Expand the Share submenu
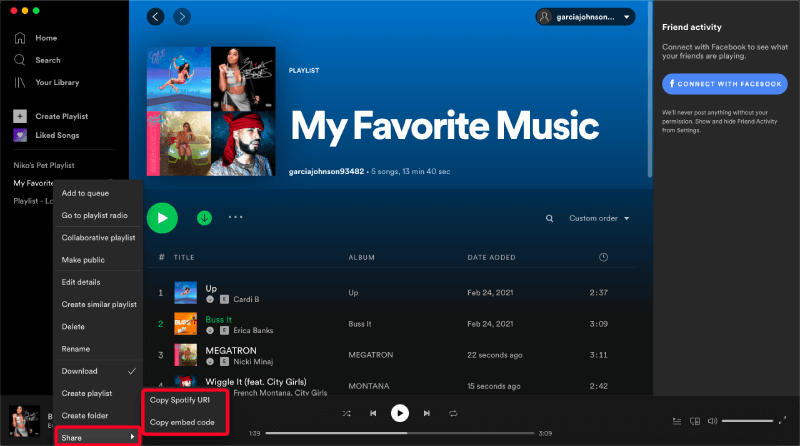 point(97,437)
